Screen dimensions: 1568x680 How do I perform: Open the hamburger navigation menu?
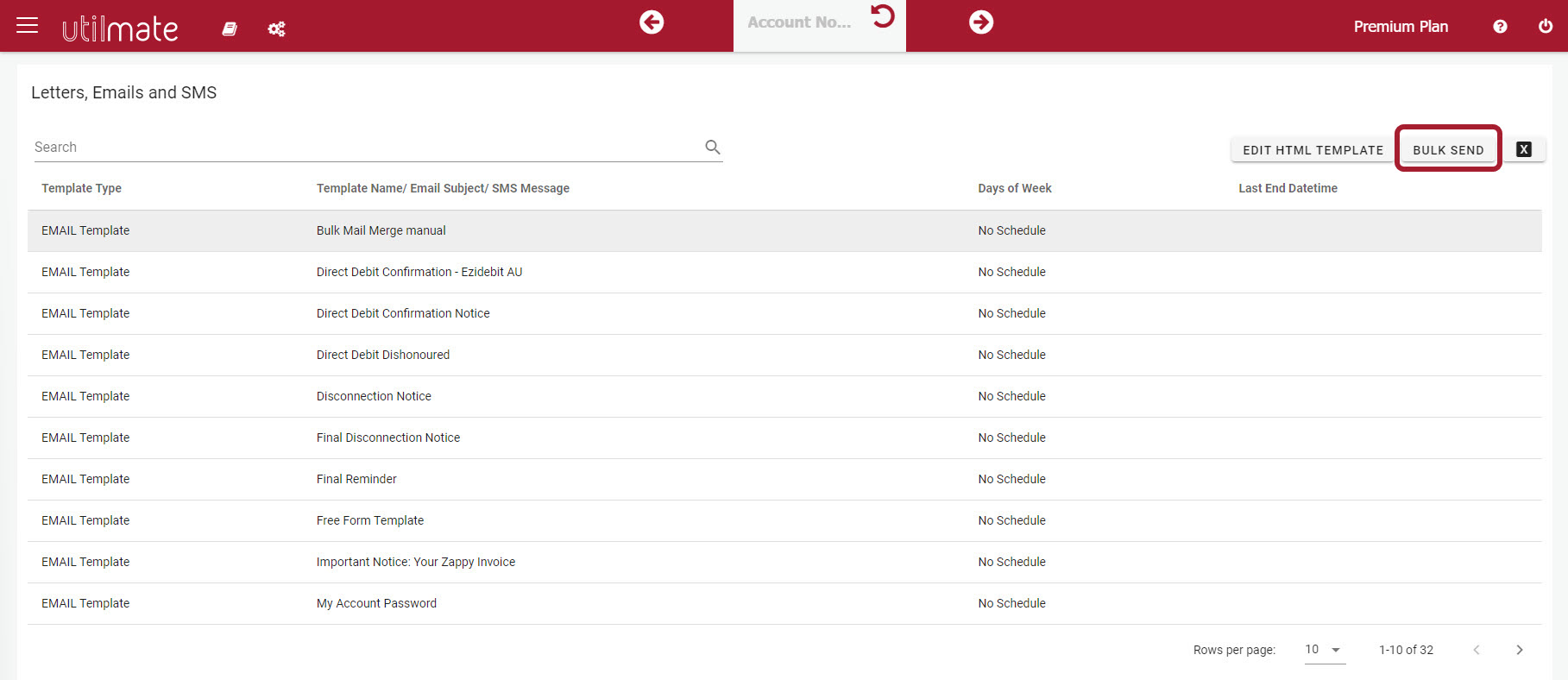28,26
